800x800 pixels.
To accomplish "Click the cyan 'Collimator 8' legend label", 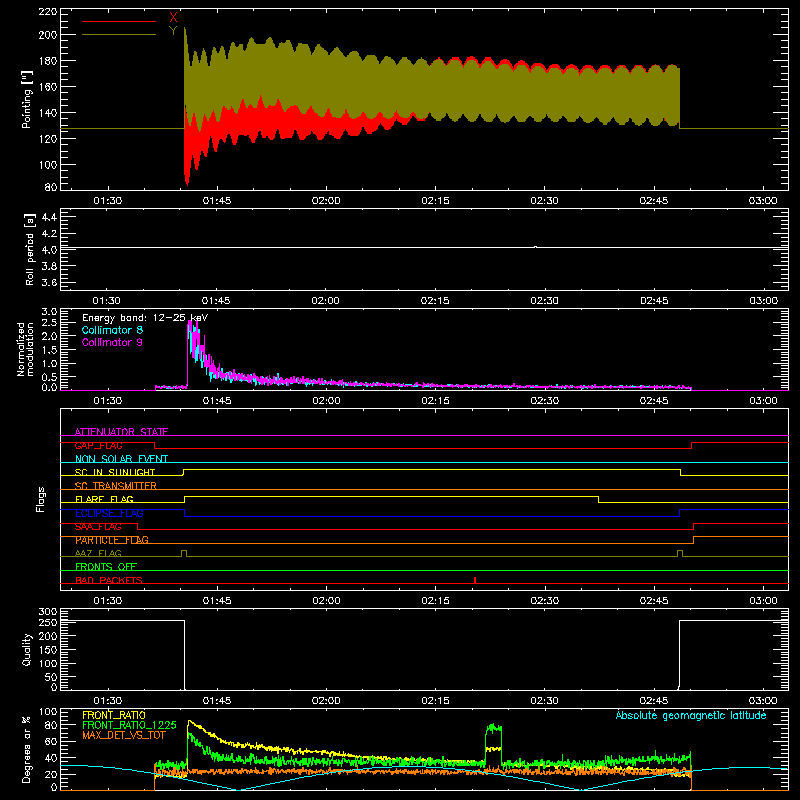I will click(x=112, y=330).
